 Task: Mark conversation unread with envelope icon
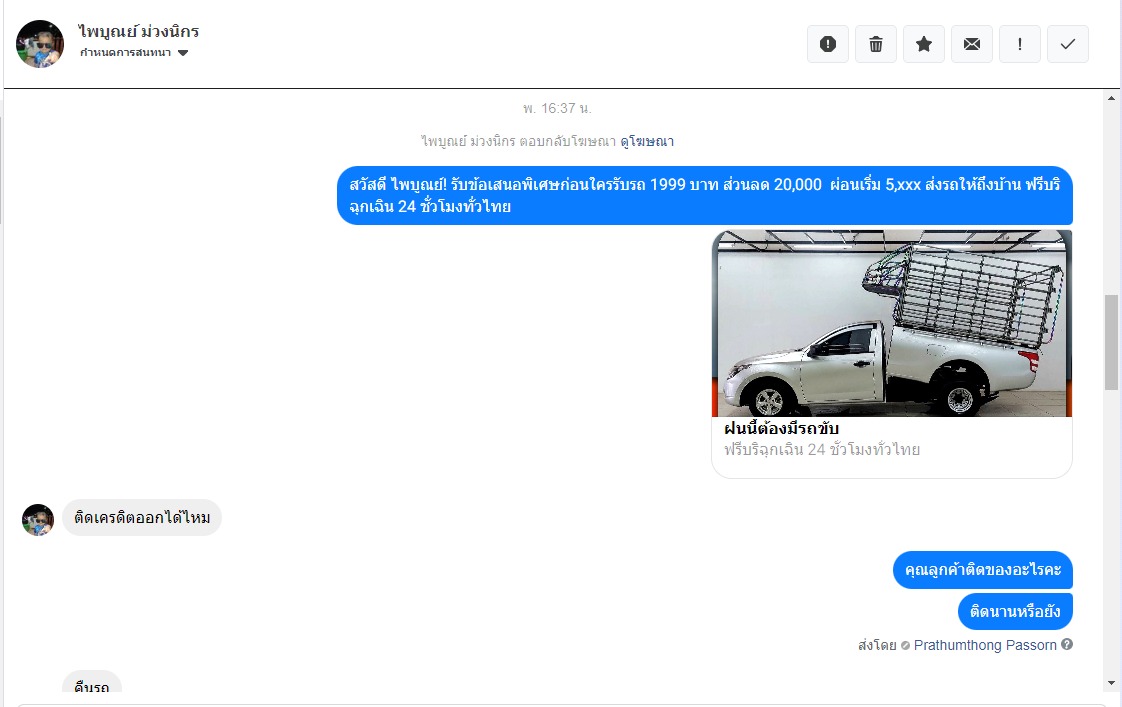[x=972, y=44]
